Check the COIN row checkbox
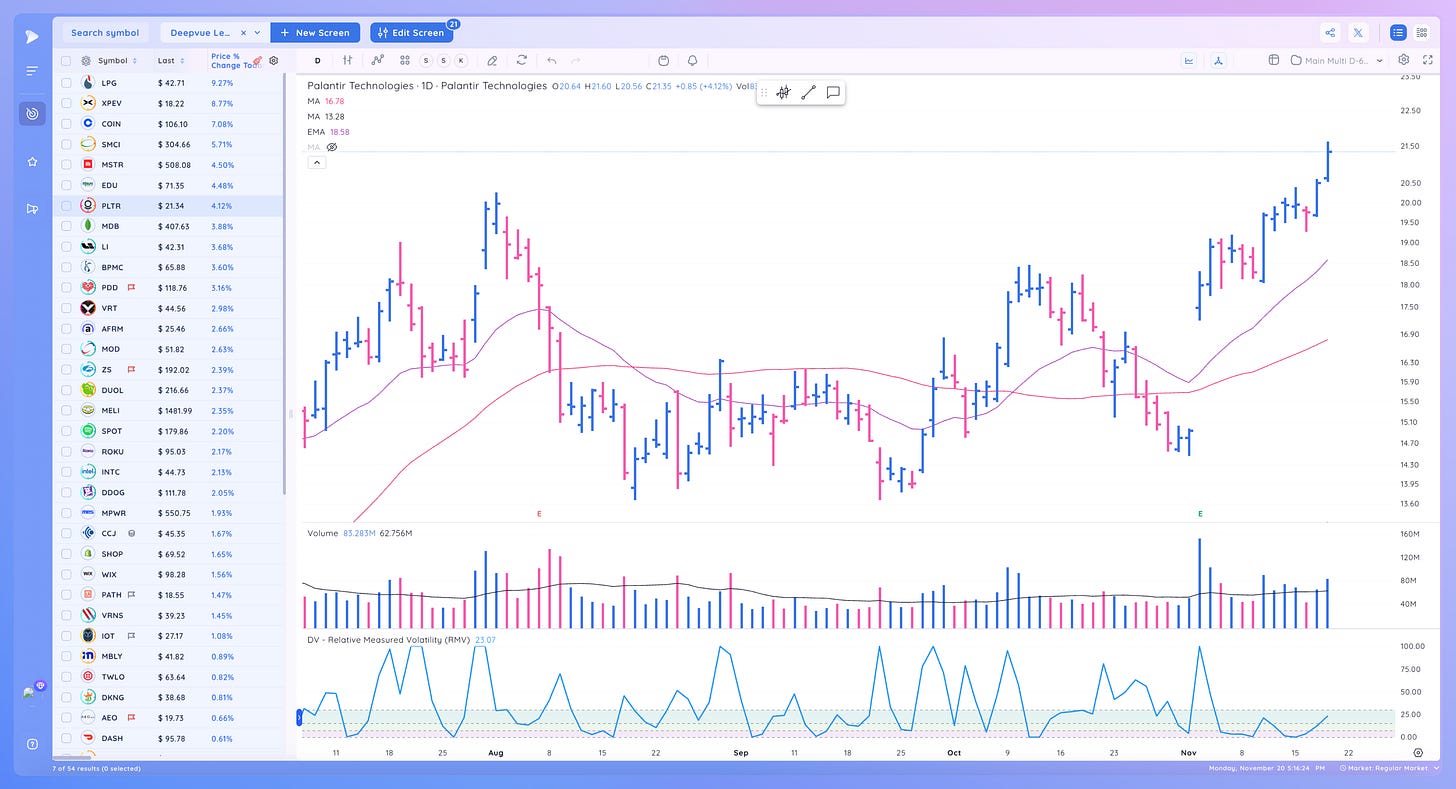Screen dimensions: 1456x789 click(66, 124)
